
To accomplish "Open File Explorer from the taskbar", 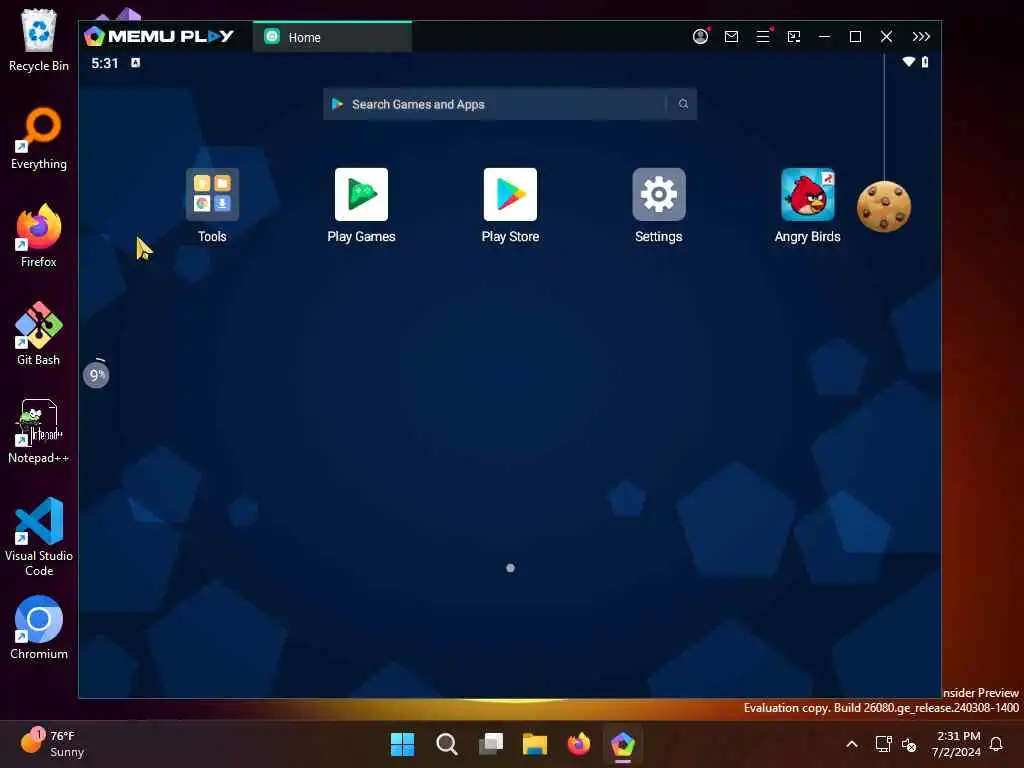I will point(535,744).
